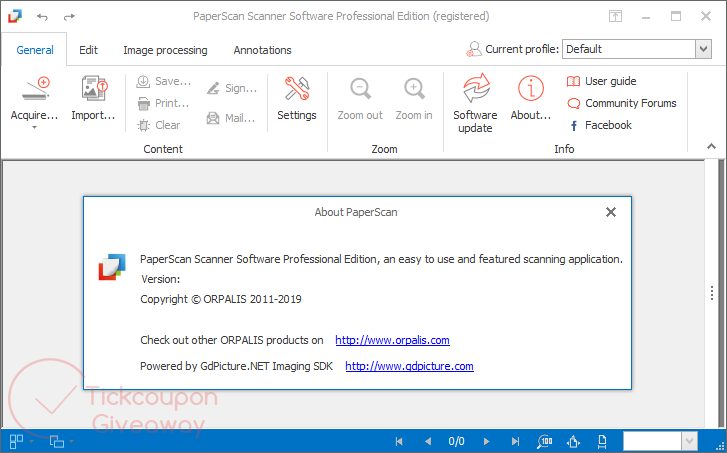
Task: Open the Image processing tab
Action: (165, 50)
